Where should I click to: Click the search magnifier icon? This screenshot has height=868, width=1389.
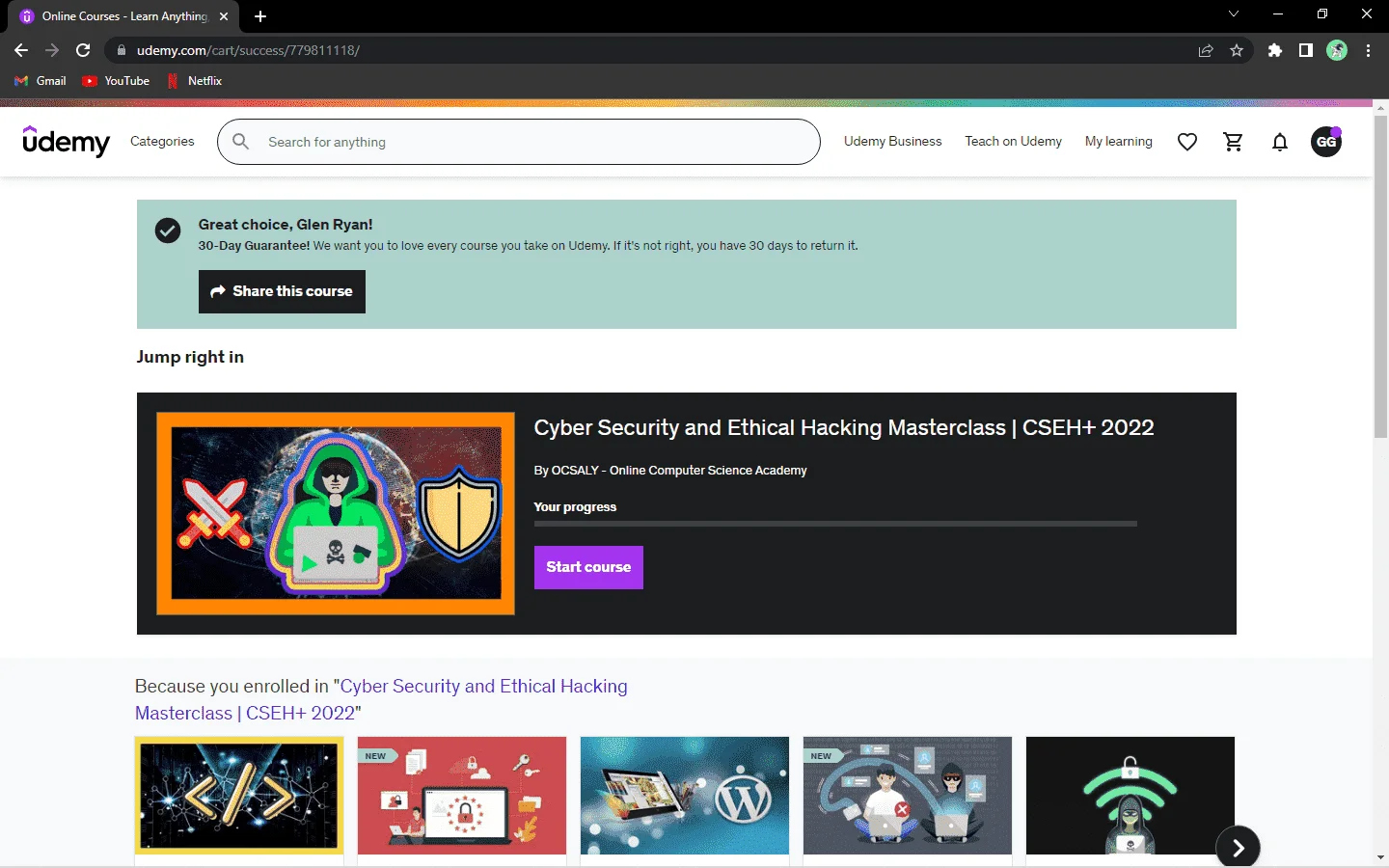pos(241,142)
